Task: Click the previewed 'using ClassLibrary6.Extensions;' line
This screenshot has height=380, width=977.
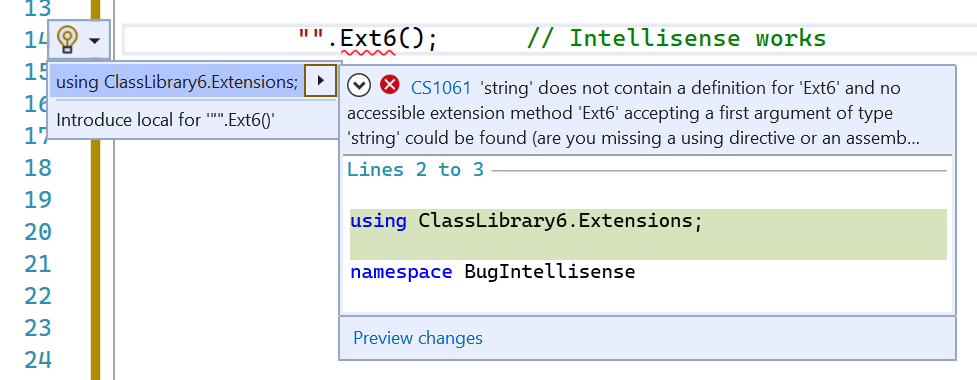Action: tap(527, 221)
